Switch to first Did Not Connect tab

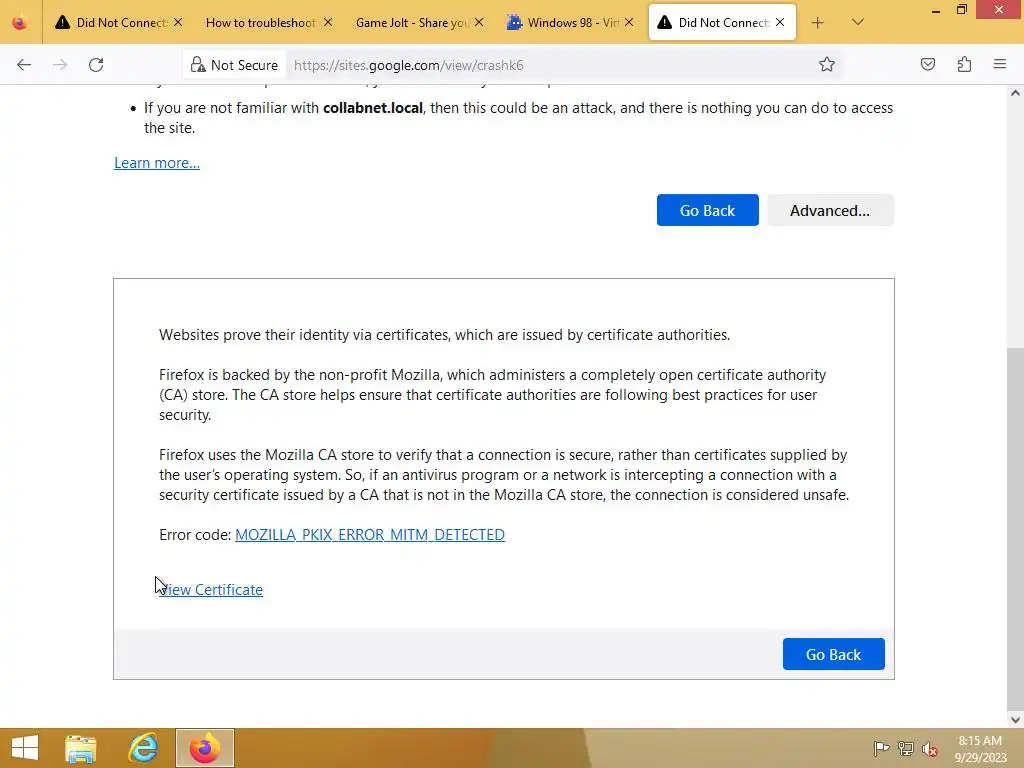pyautogui.click(x=118, y=23)
